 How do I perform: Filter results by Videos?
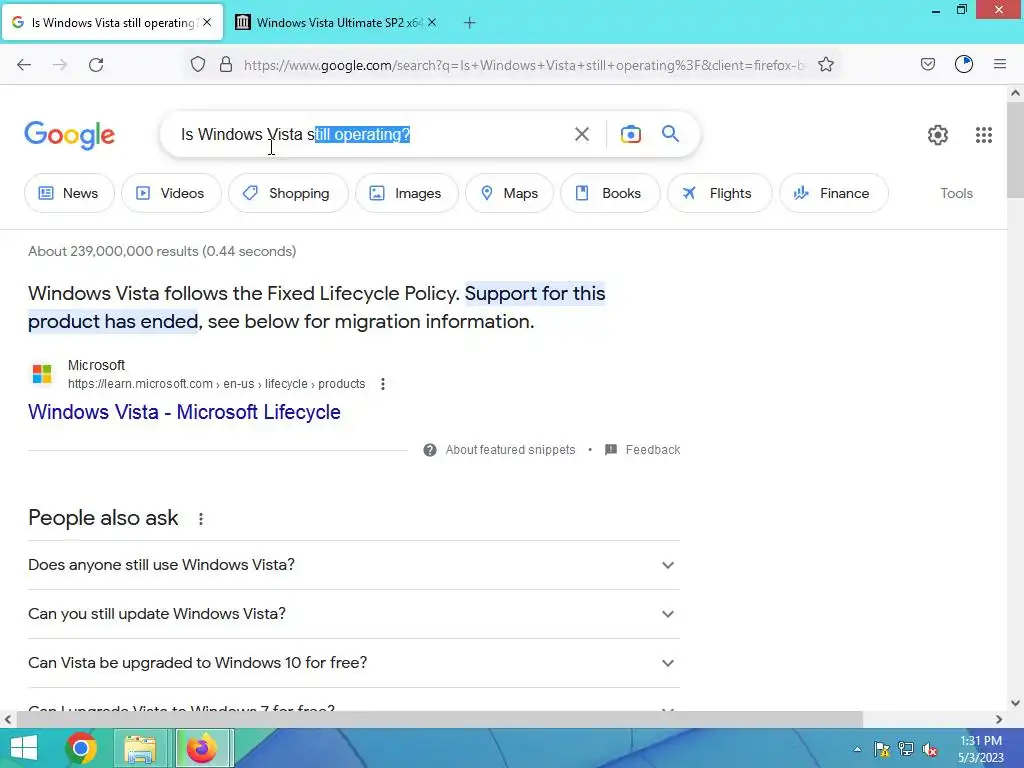pyautogui.click(x=171, y=193)
